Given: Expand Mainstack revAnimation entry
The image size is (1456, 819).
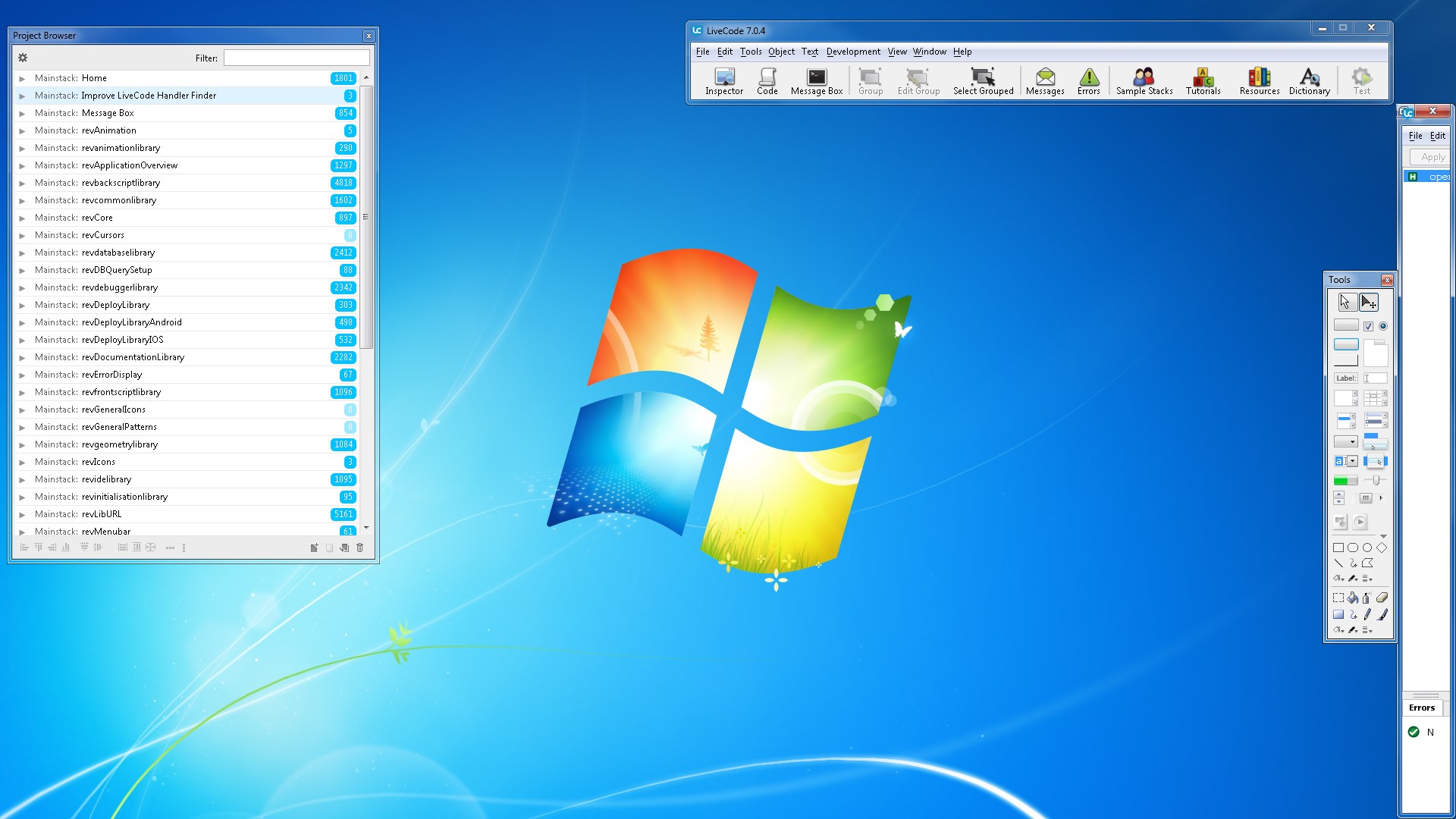Looking at the screenshot, I should click(x=22, y=130).
